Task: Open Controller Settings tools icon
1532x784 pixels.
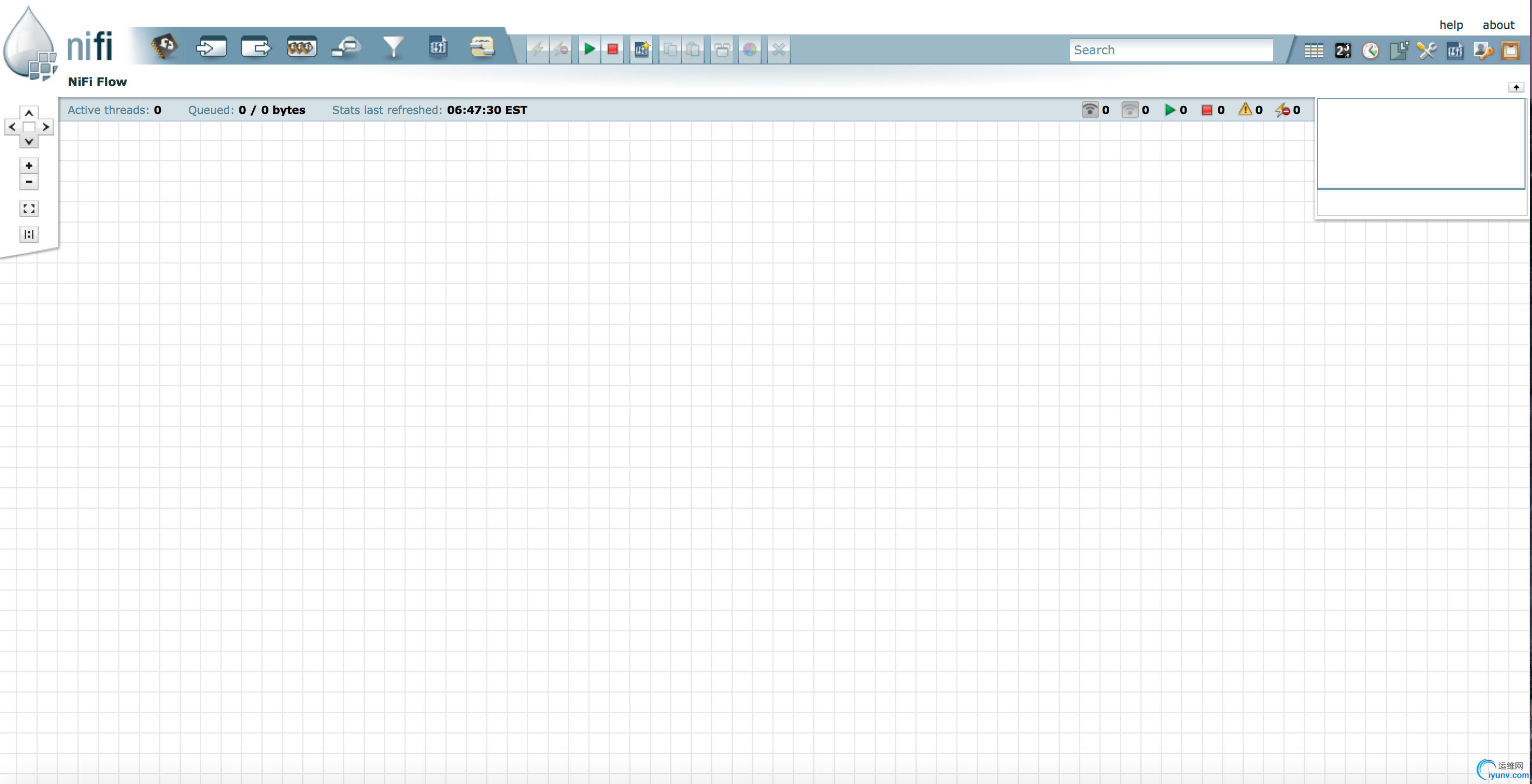Action: (1426, 51)
